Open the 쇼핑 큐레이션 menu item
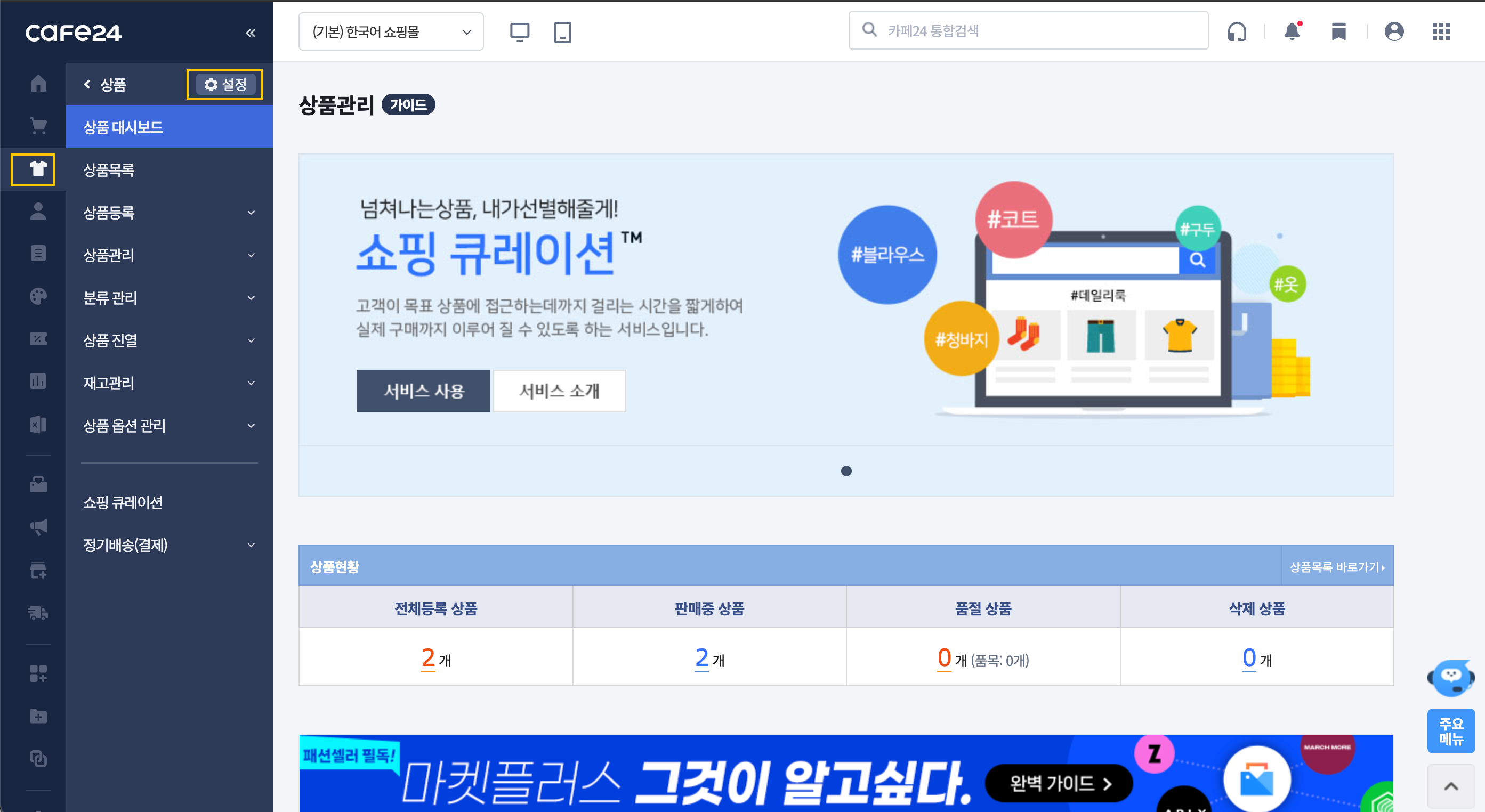The height and width of the screenshot is (812, 1485). (x=170, y=502)
